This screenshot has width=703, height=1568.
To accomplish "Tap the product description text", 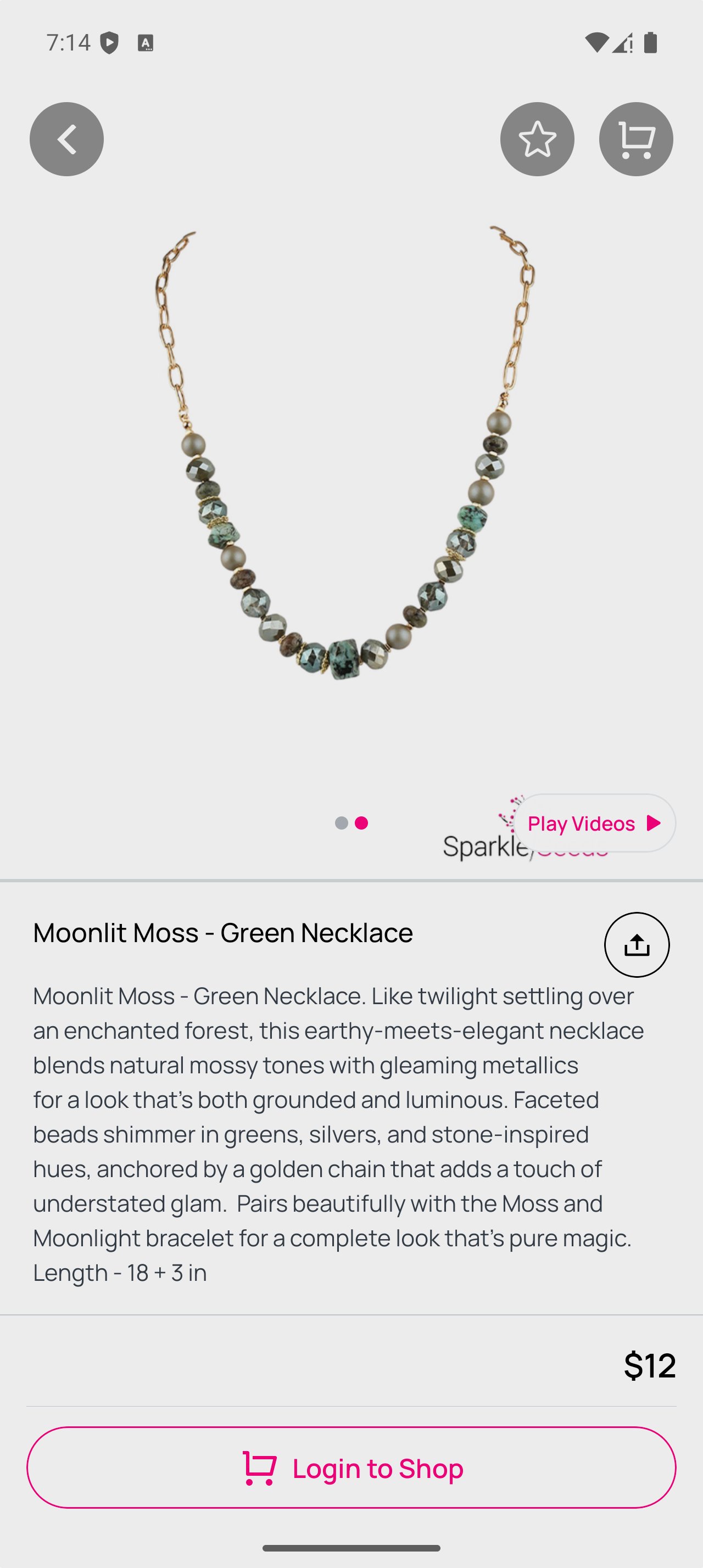I will (x=338, y=1134).
